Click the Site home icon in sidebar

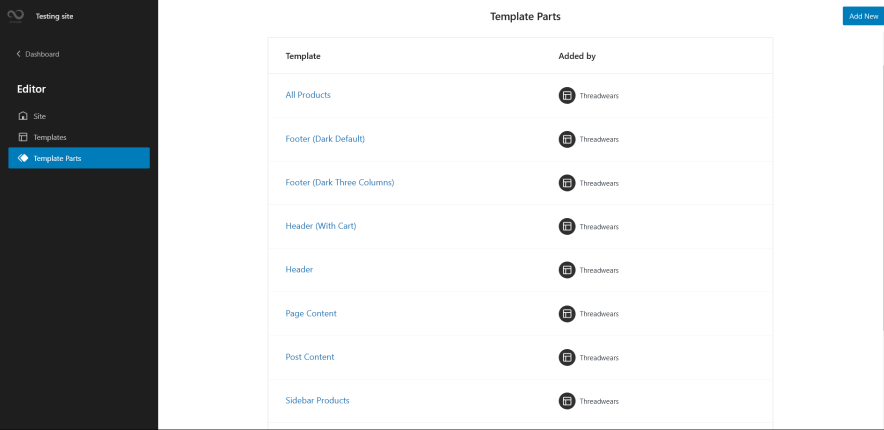pos(23,116)
